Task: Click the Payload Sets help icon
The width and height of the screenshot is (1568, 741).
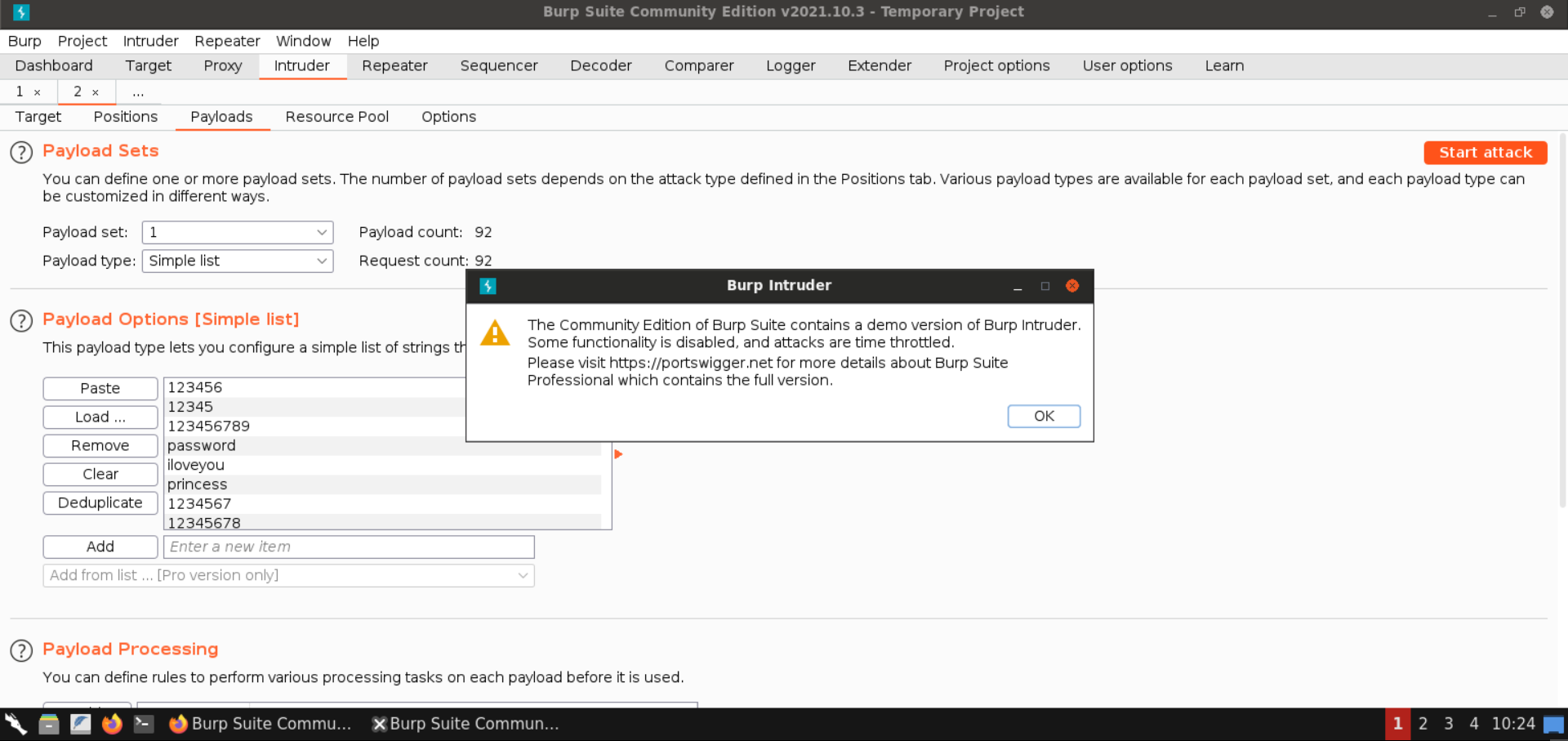Action: (x=21, y=152)
